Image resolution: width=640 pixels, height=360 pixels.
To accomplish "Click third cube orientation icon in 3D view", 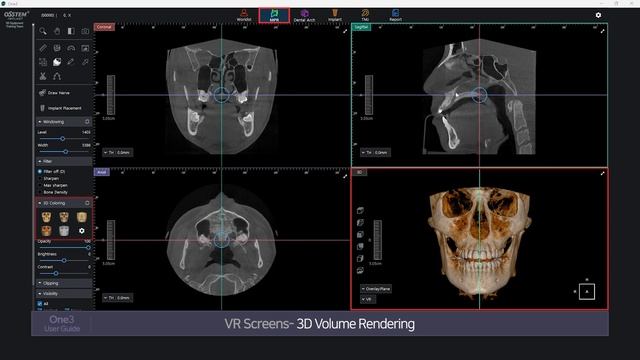I will point(360,234).
